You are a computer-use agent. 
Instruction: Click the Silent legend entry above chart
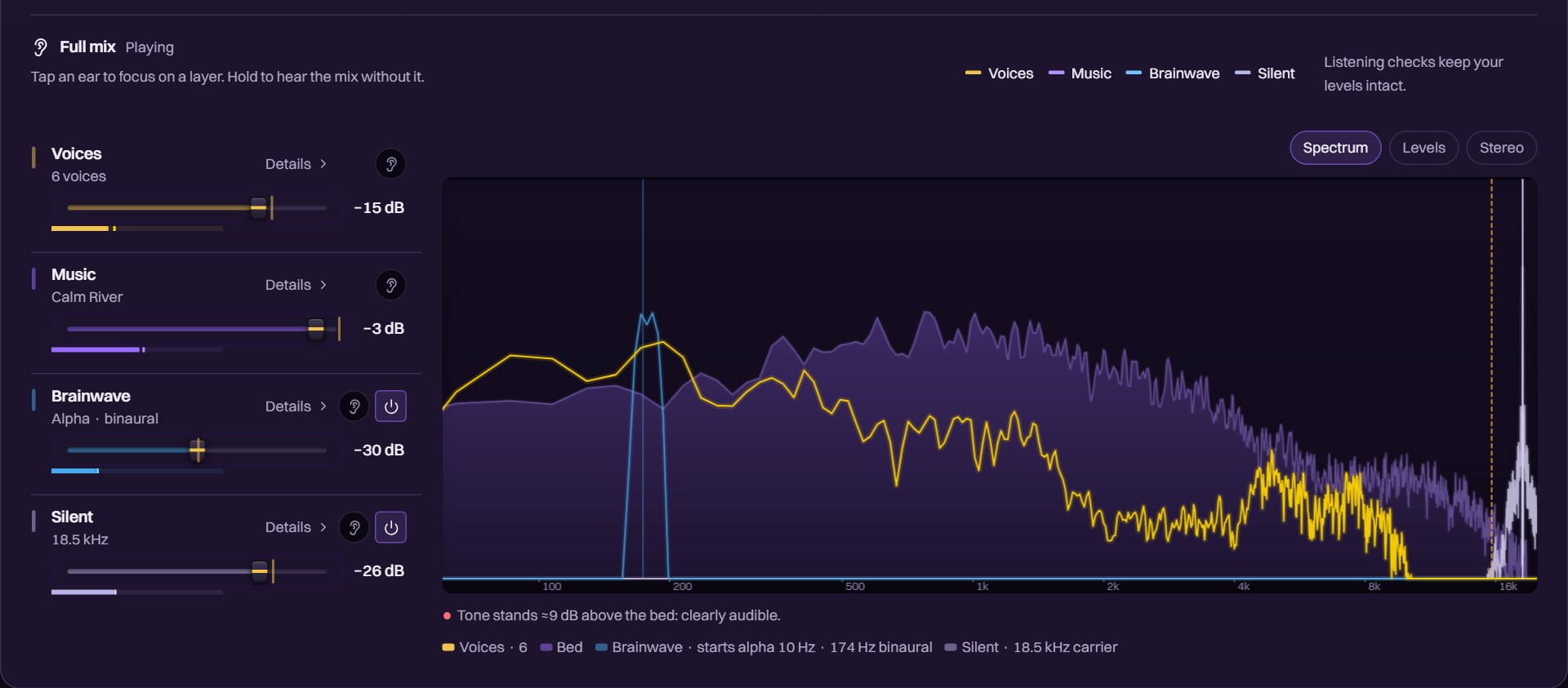(1264, 73)
